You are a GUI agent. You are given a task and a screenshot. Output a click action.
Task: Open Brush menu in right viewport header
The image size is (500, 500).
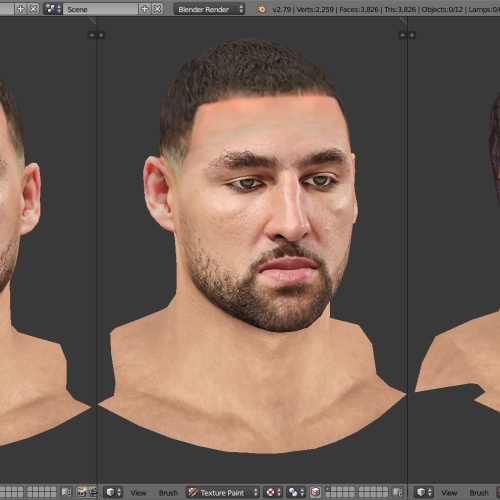pyautogui.click(x=479, y=492)
